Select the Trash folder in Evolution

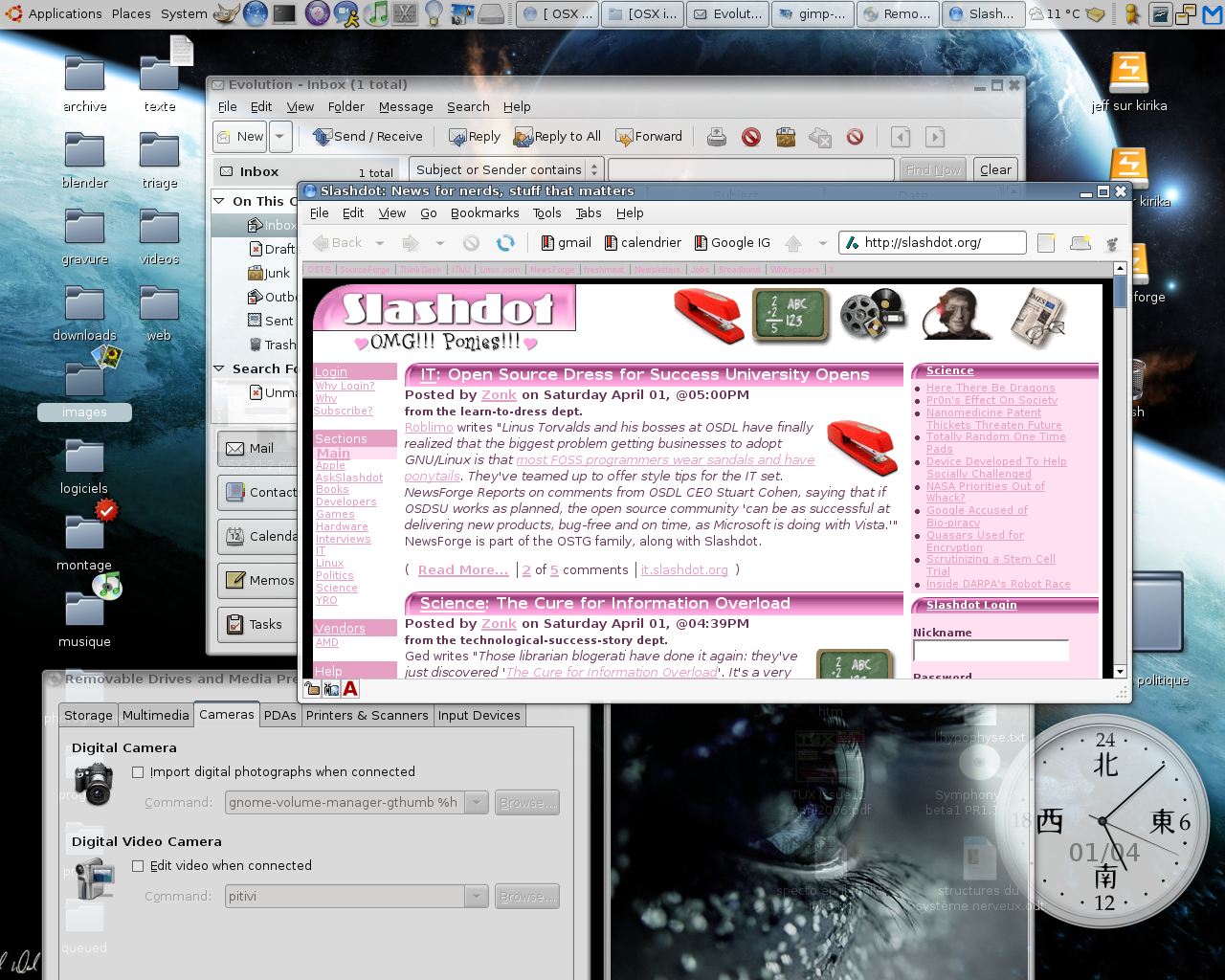272,345
